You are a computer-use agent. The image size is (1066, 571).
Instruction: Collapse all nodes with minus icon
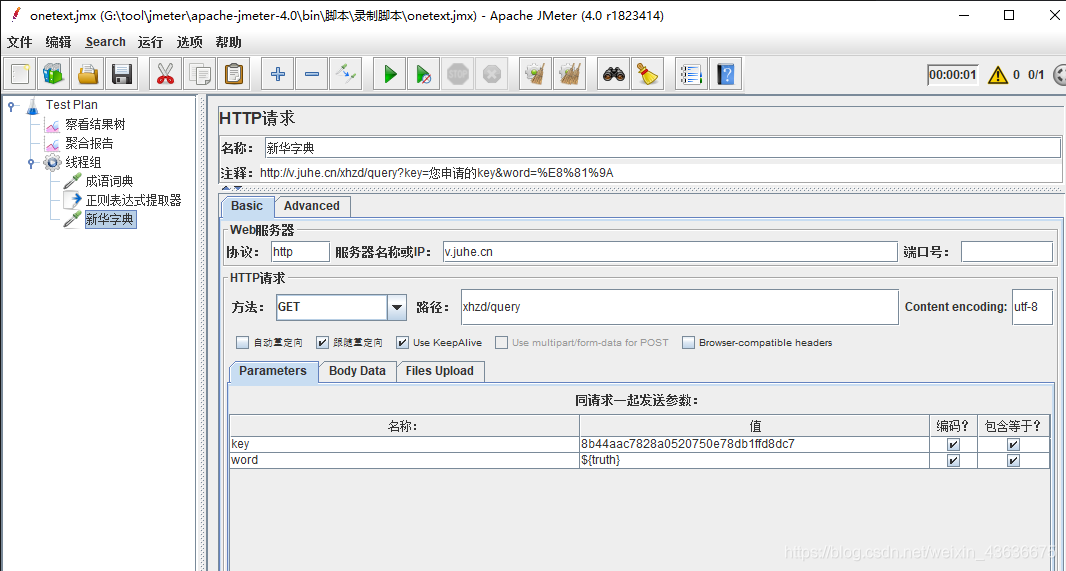[x=311, y=73]
